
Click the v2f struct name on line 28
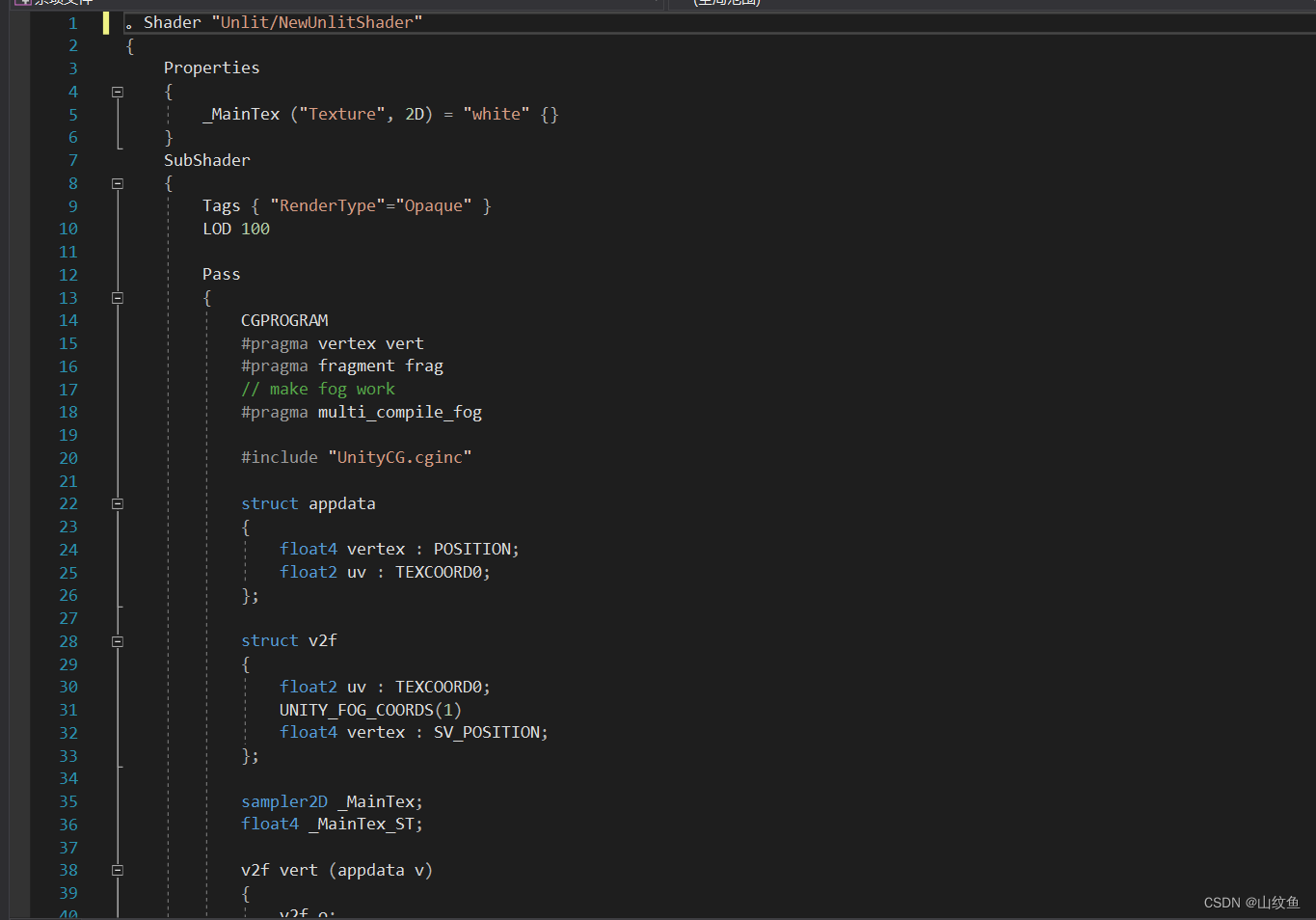click(323, 640)
